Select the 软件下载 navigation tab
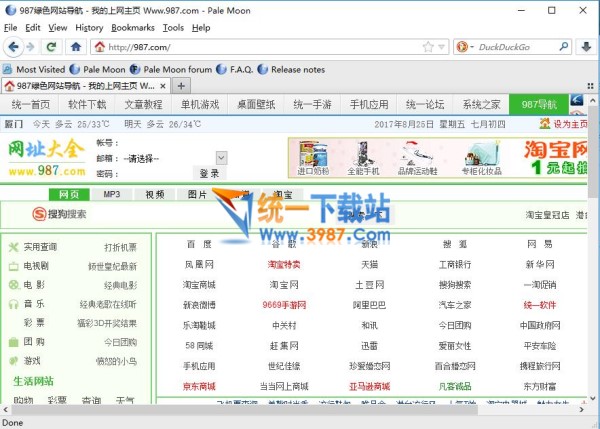Viewport: 600px width, 429px height. tap(87, 104)
